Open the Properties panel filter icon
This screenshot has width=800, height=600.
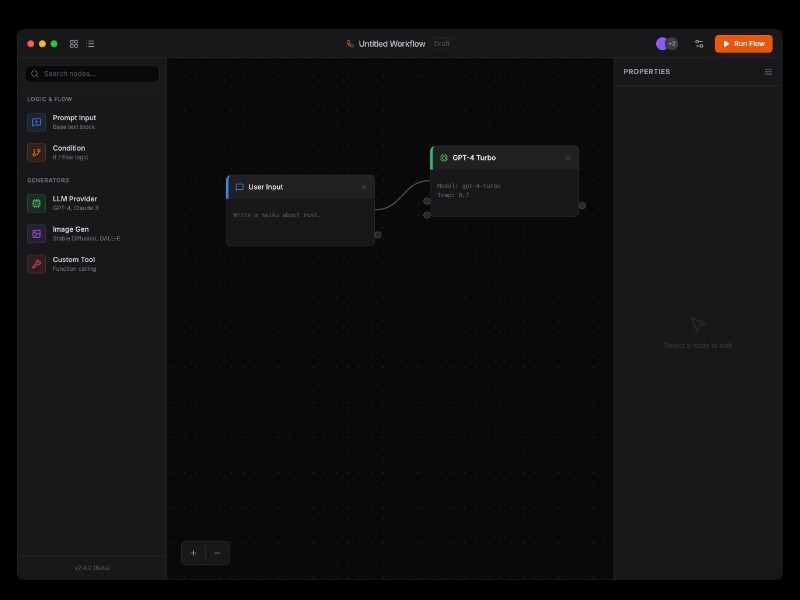point(768,71)
